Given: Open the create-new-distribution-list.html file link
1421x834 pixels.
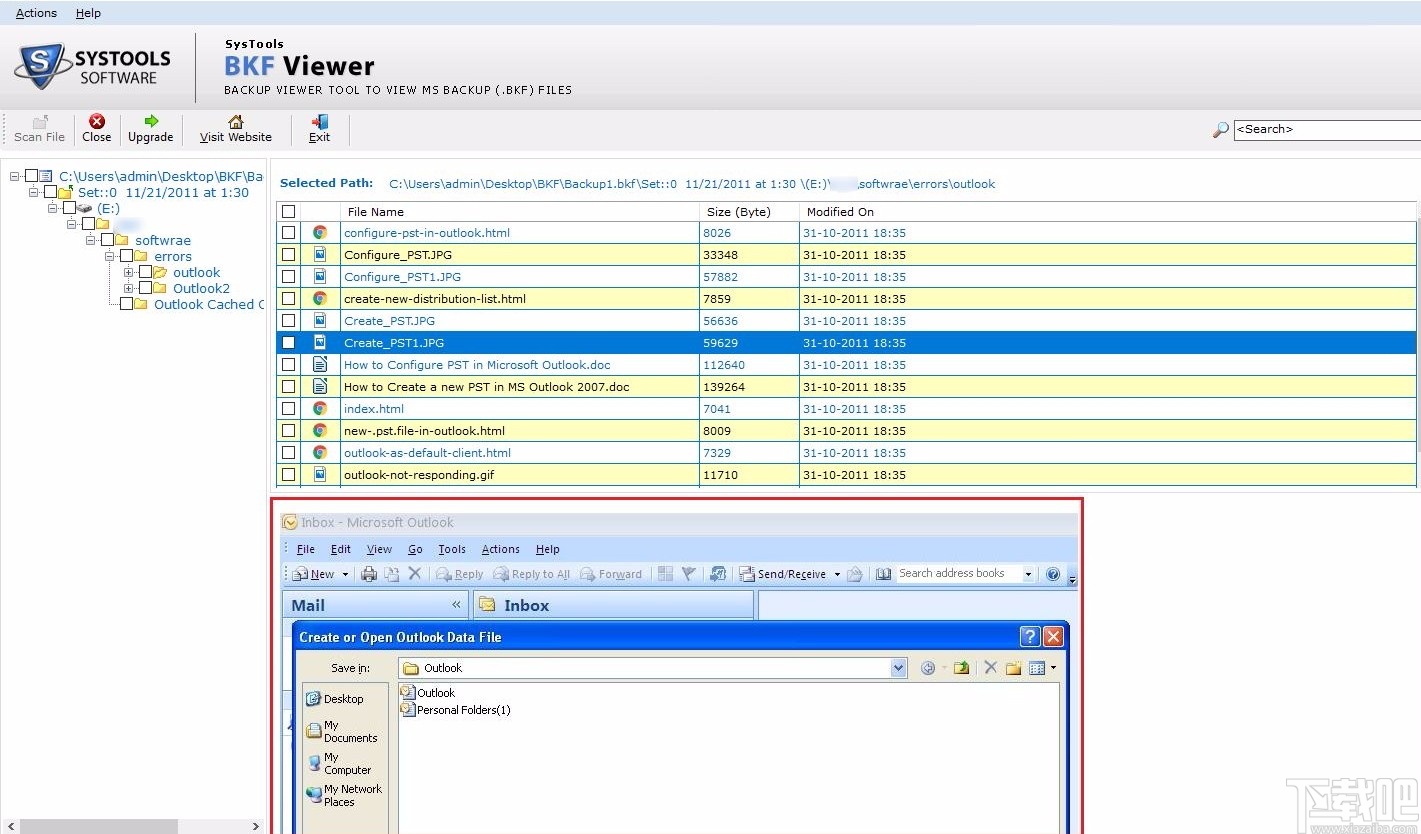Looking at the screenshot, I should [434, 298].
